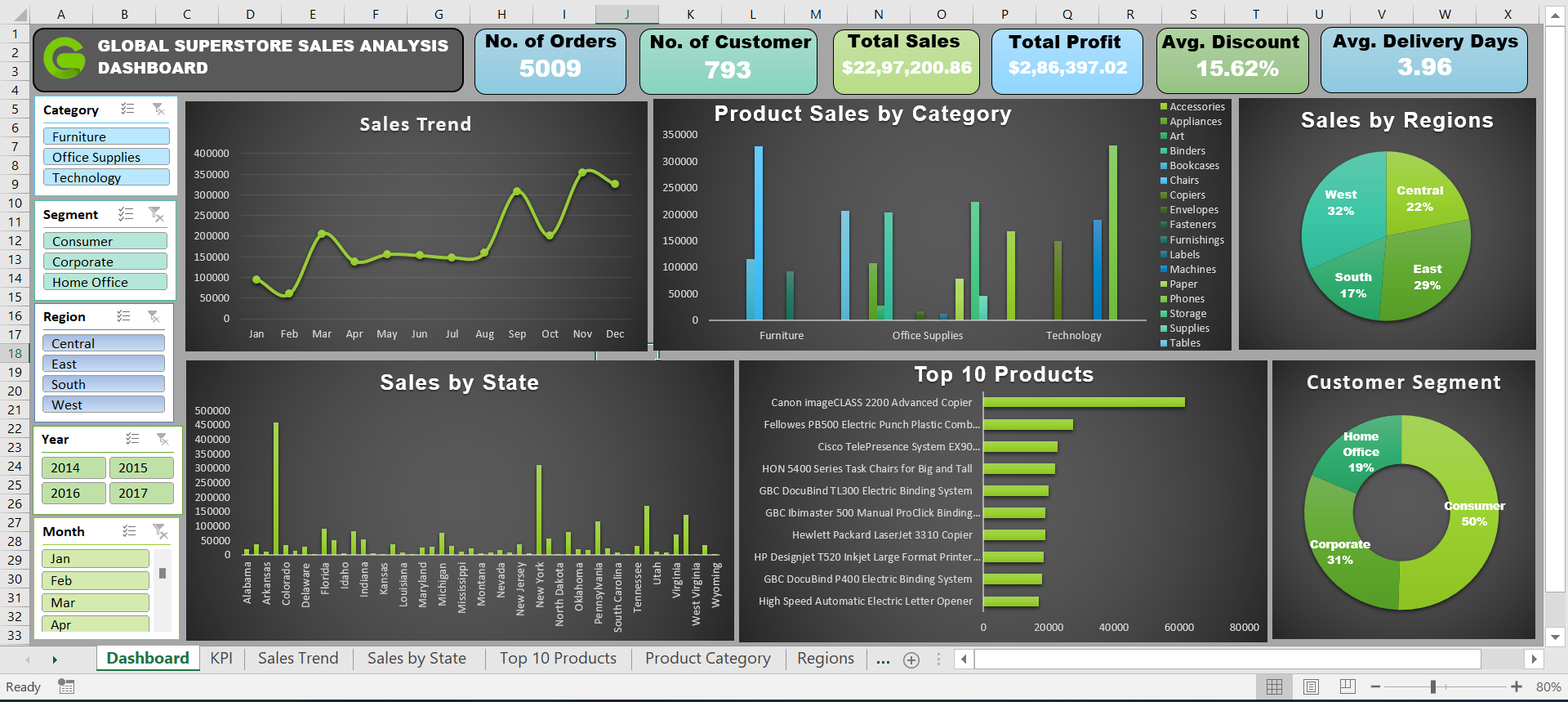
Task: Open the Product Category sheet tab
Action: click(x=708, y=659)
